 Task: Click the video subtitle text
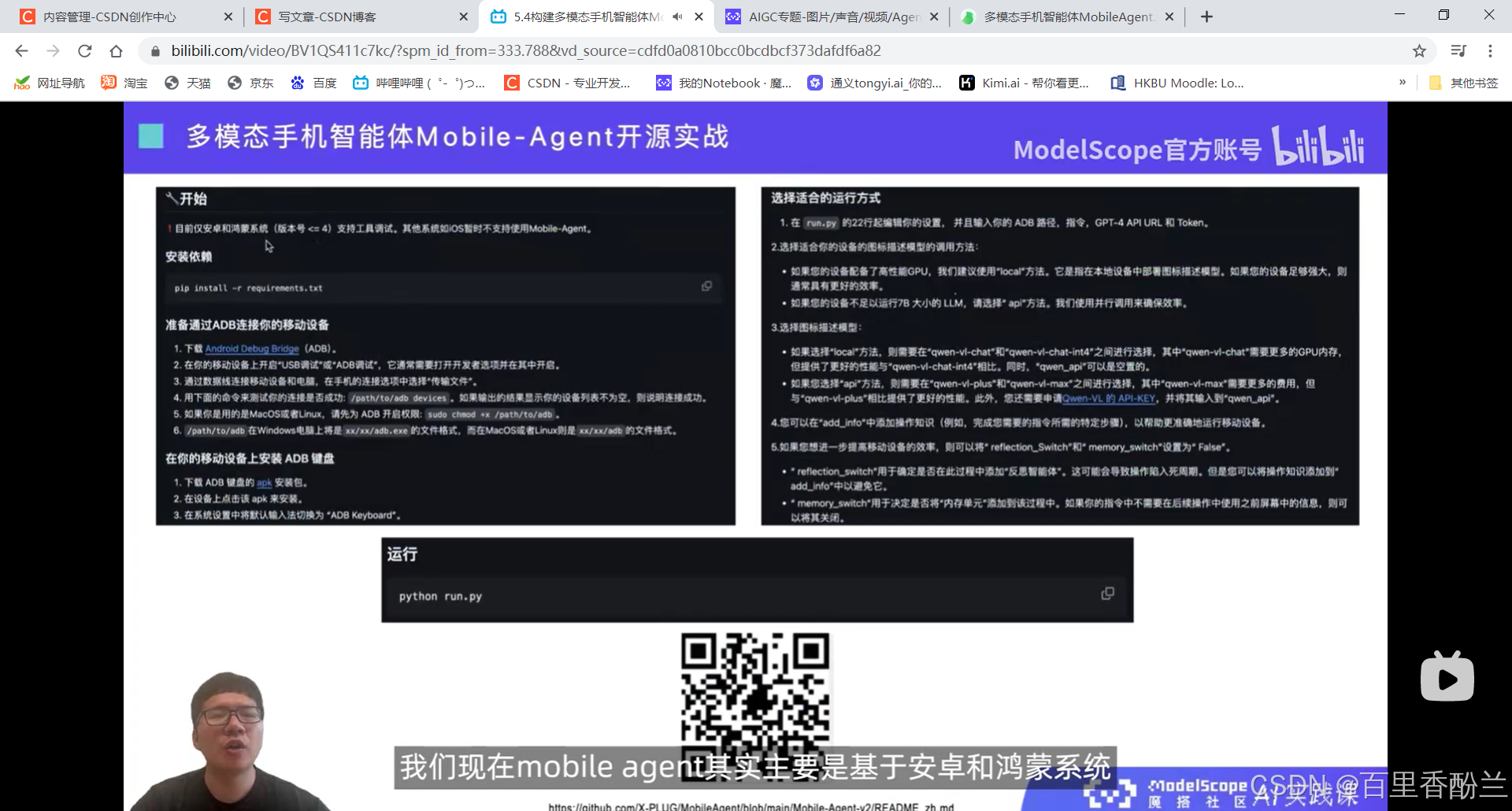[754, 767]
